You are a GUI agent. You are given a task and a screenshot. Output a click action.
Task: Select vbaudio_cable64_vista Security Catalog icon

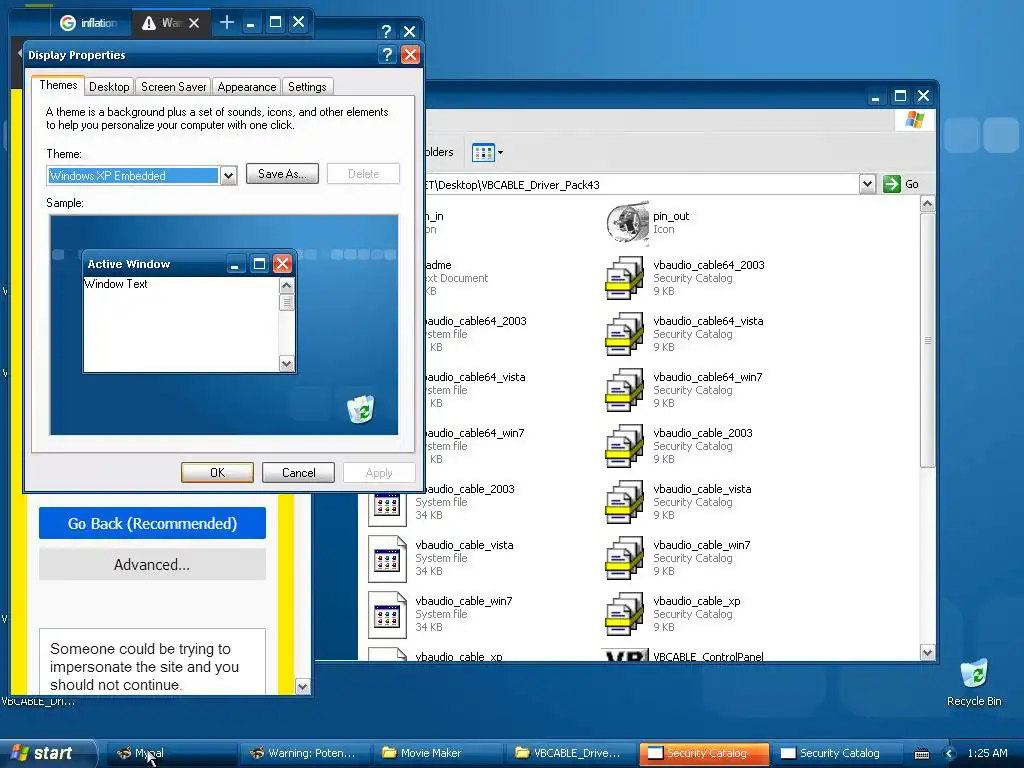624,334
